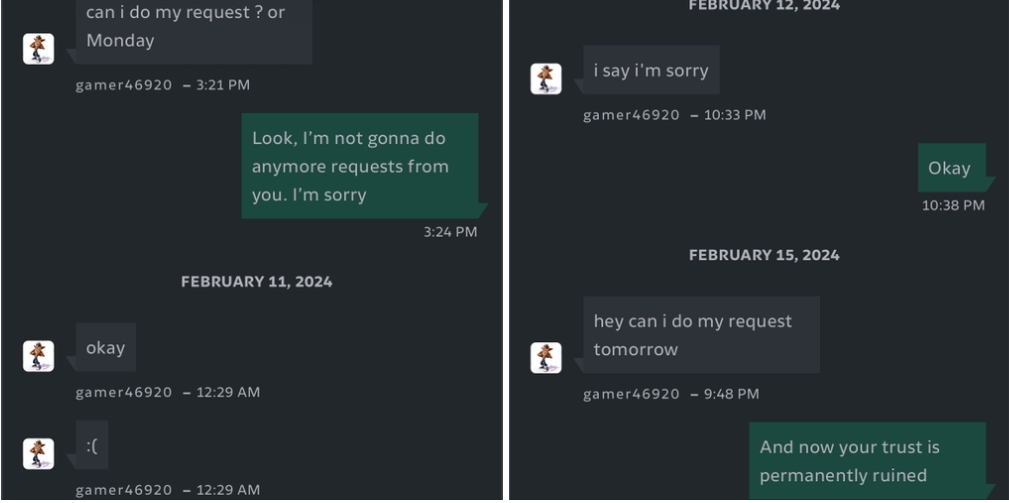
Task: Click avatar beside ':(' message
Action: 39,453
